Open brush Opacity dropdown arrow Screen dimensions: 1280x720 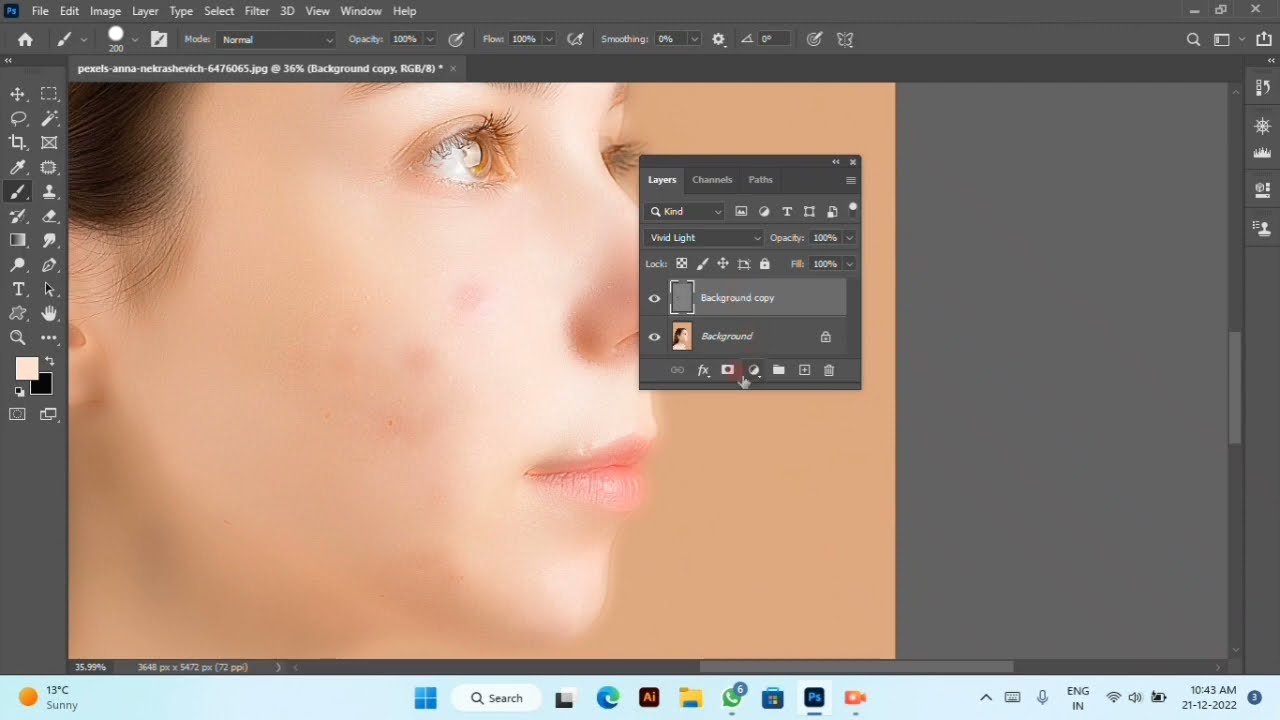430,39
